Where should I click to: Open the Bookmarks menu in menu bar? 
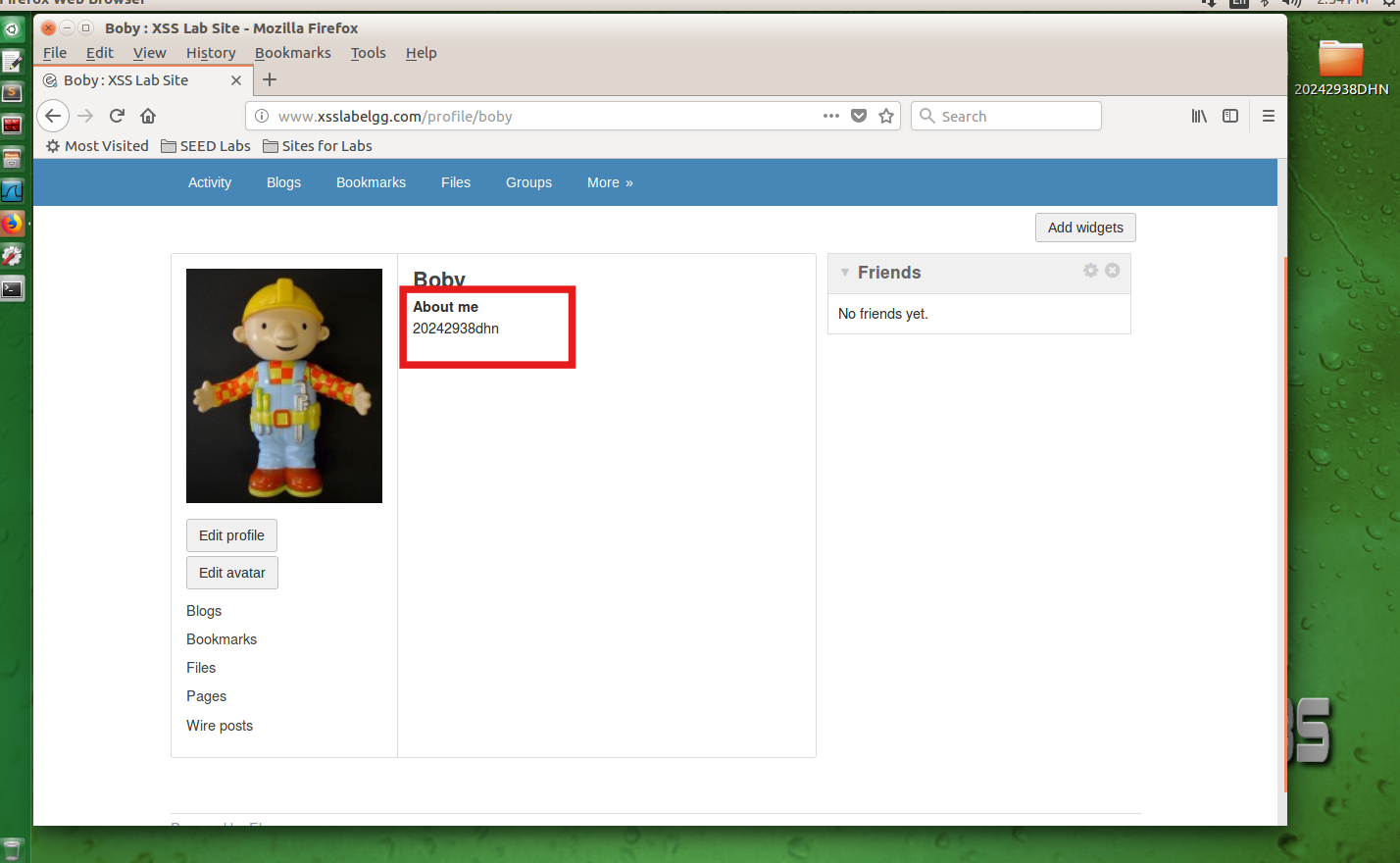point(293,53)
